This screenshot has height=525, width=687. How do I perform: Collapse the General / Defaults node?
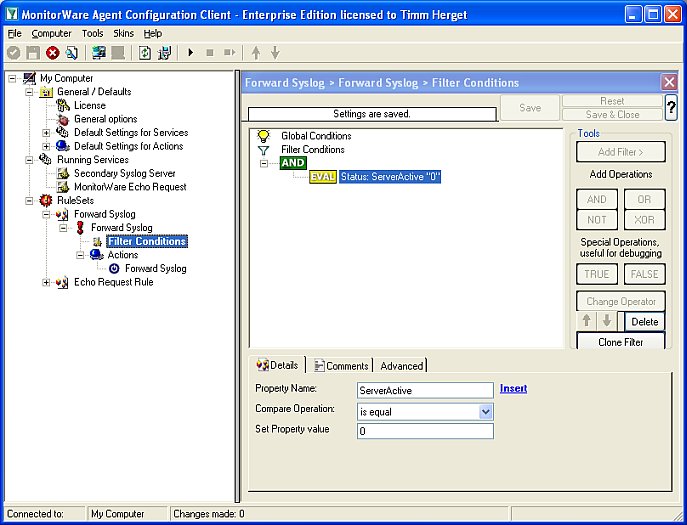pyautogui.click(x=29, y=92)
